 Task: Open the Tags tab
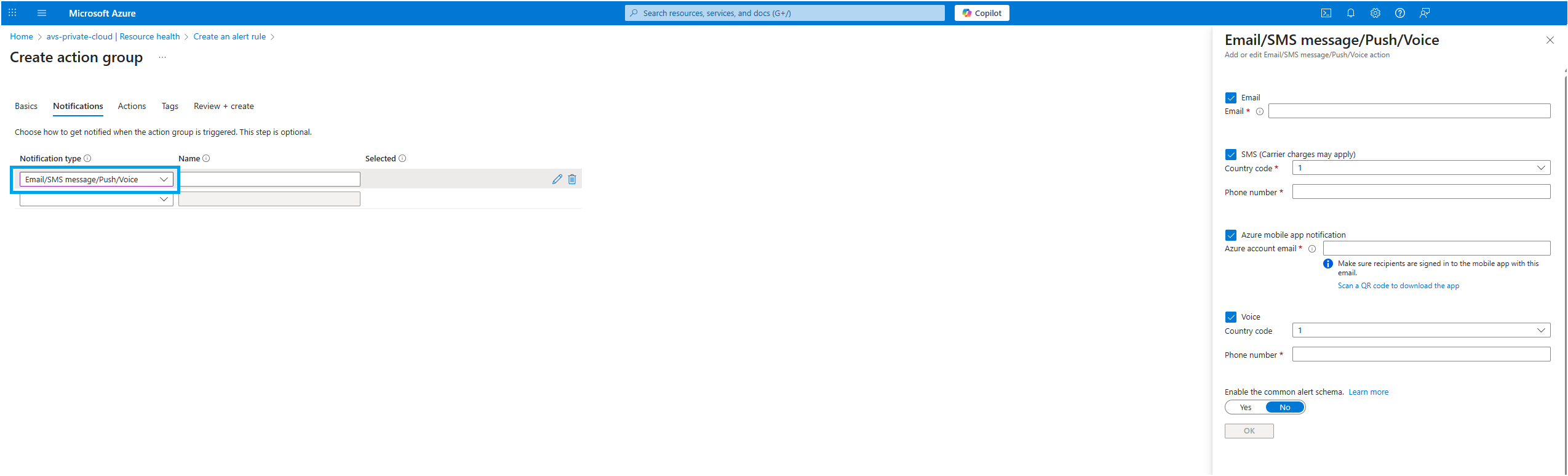170,106
